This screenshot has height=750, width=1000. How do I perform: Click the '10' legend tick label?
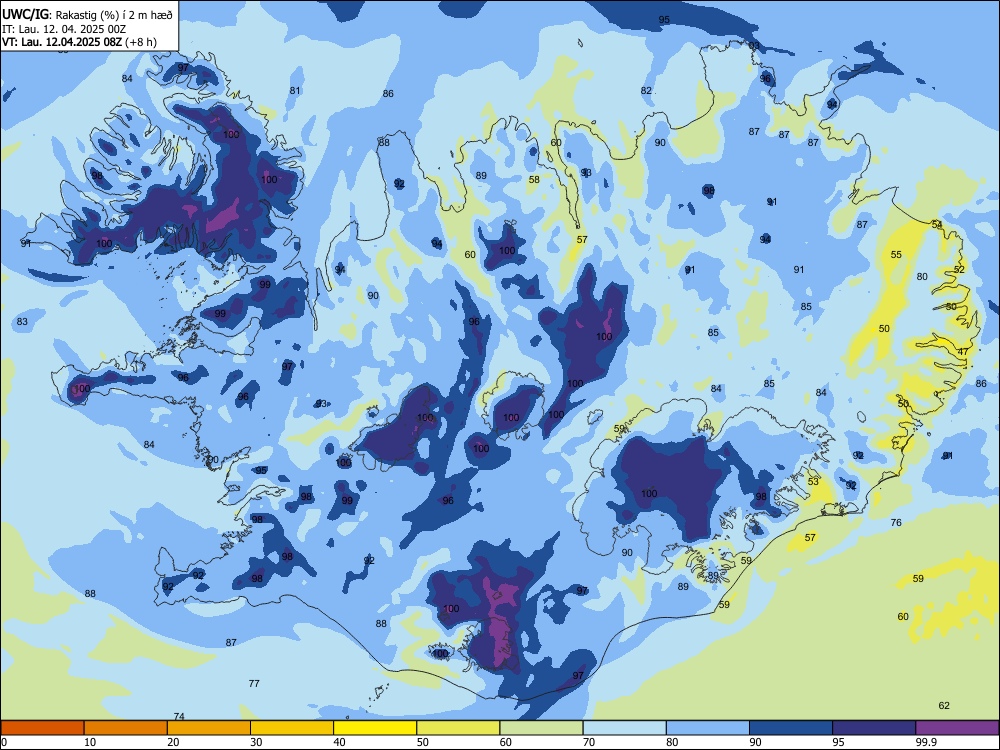coord(90,742)
